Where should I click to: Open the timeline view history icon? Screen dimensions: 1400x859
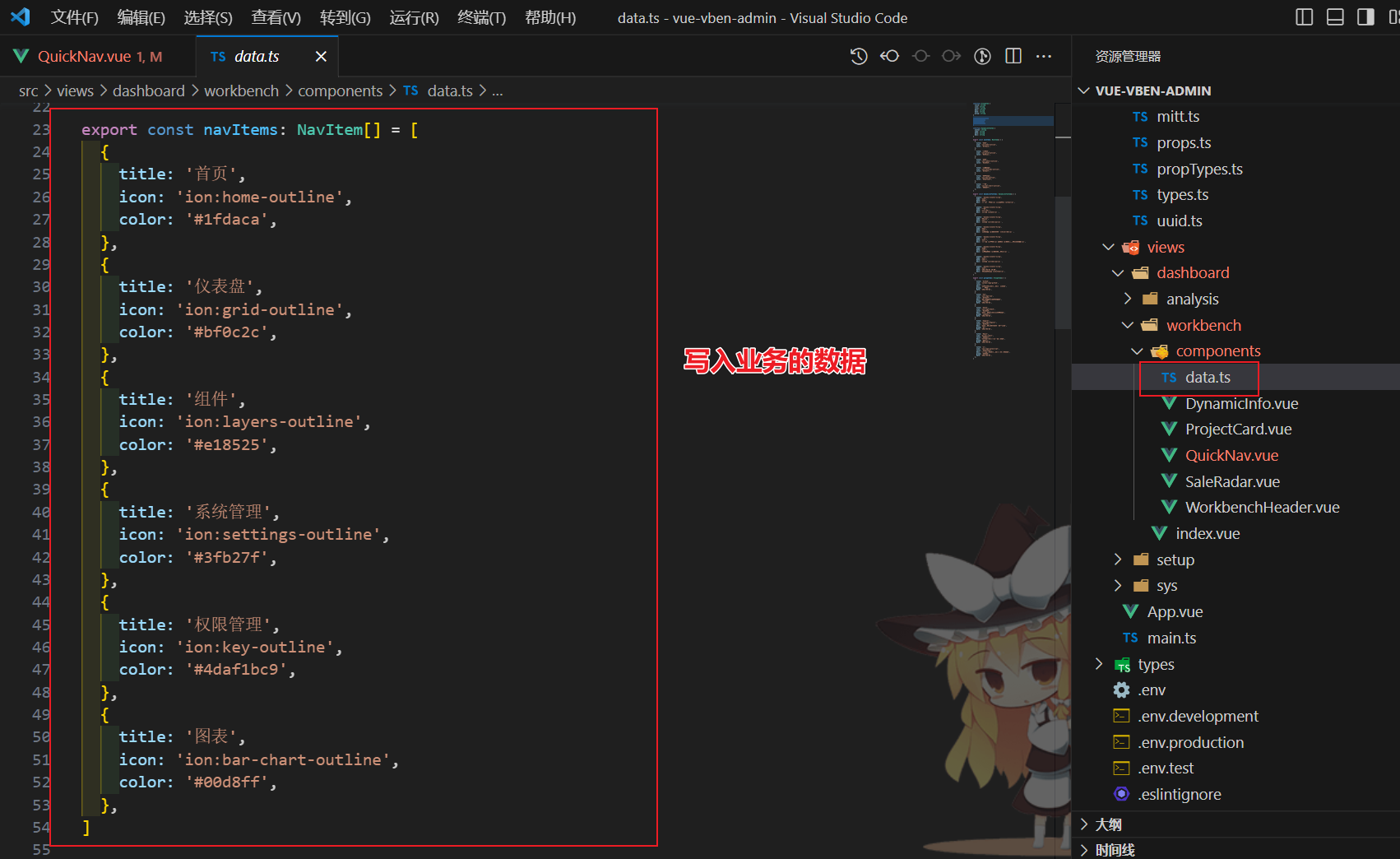[859, 56]
